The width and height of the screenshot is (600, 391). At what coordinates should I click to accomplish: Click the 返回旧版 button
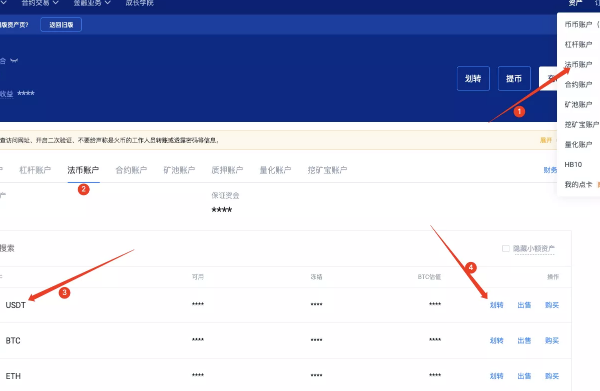[61, 25]
